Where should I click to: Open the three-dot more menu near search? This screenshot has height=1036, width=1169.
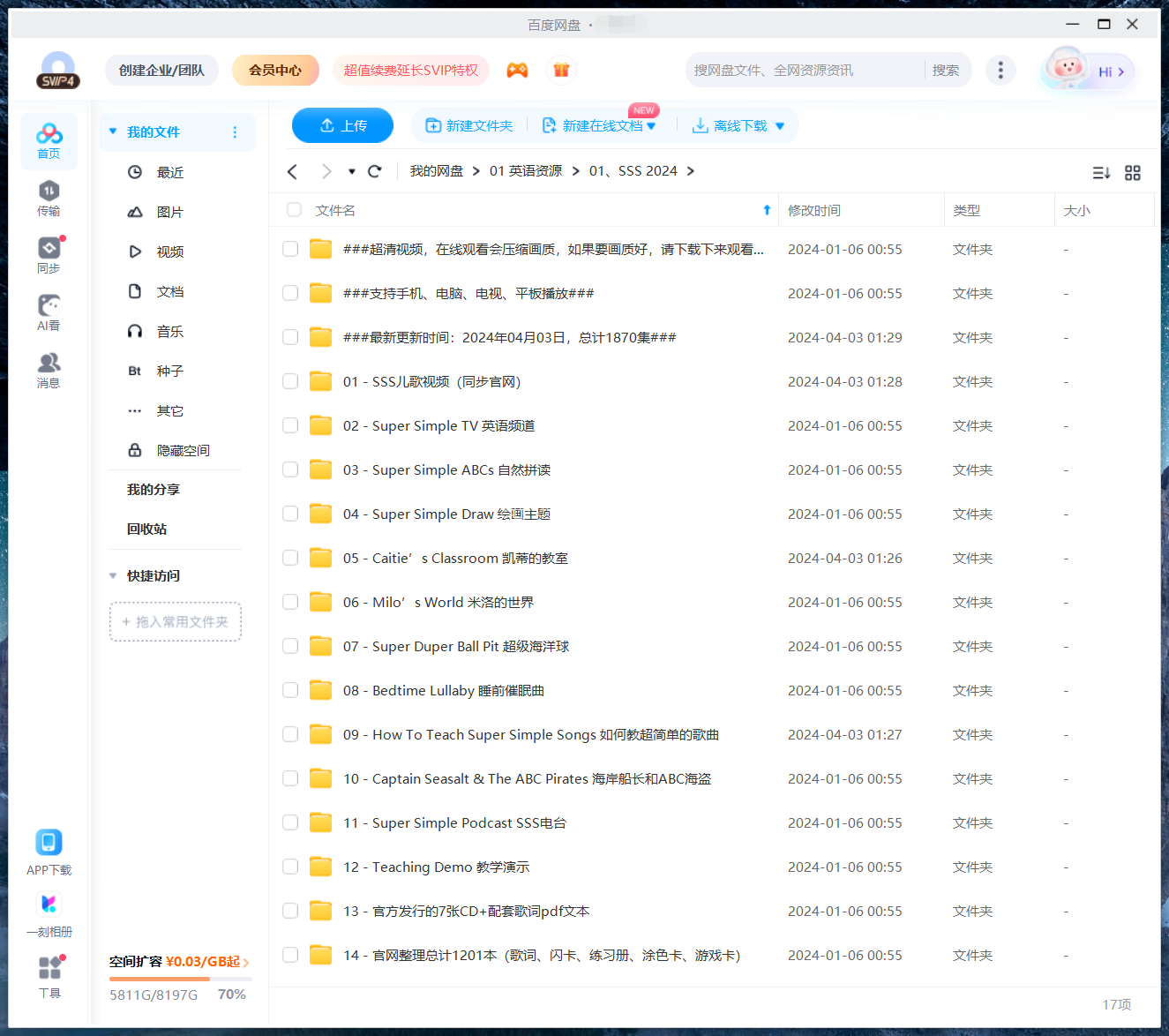pyautogui.click(x=1000, y=70)
